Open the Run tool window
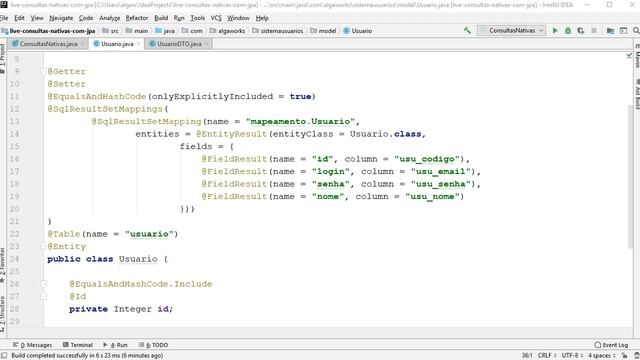 (115, 345)
